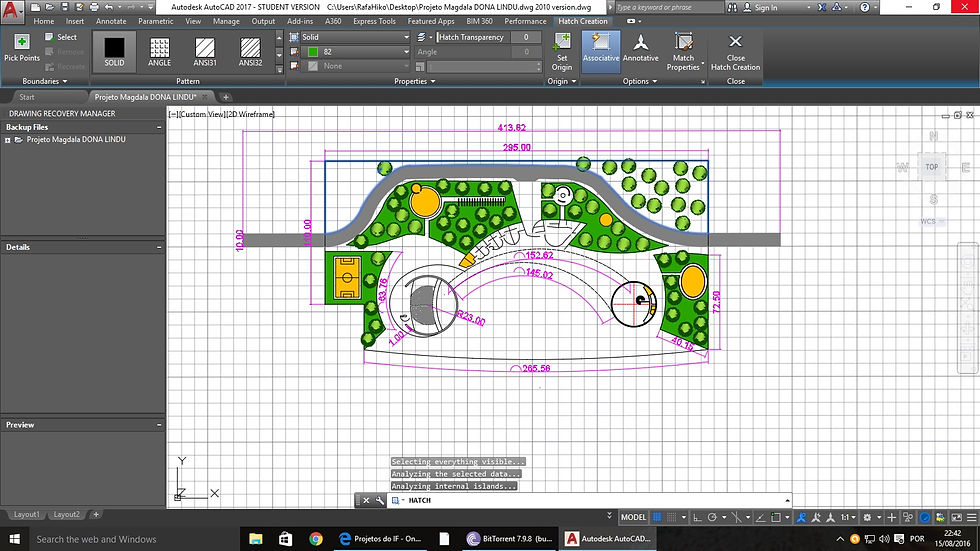Image resolution: width=980 pixels, height=551 pixels.
Task: Open the Annotate ribbon tab
Action: pos(111,21)
